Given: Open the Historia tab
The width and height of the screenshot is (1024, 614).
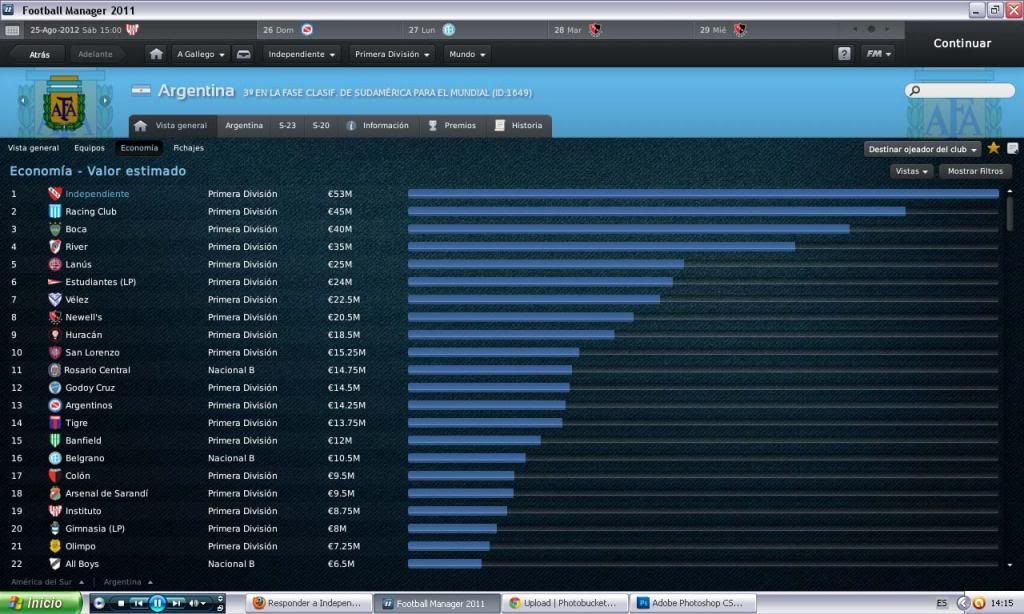Looking at the screenshot, I should [x=519, y=125].
